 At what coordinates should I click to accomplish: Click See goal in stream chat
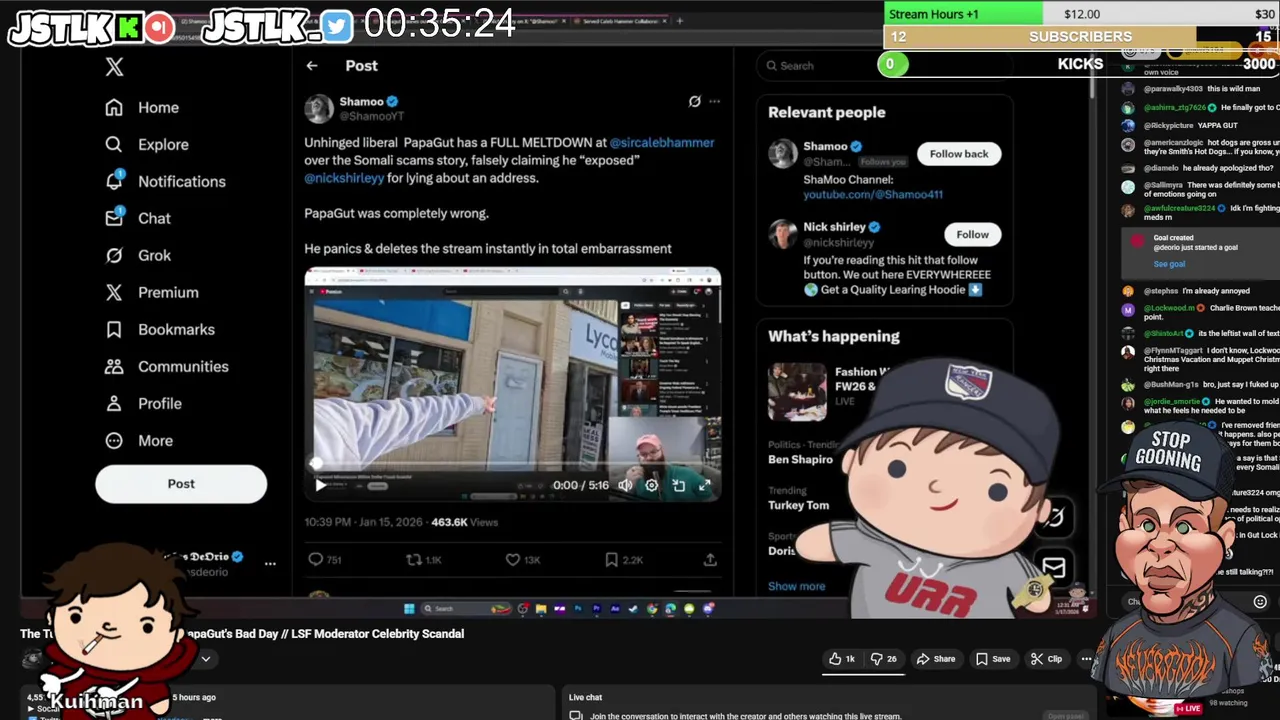pyautogui.click(x=1169, y=264)
